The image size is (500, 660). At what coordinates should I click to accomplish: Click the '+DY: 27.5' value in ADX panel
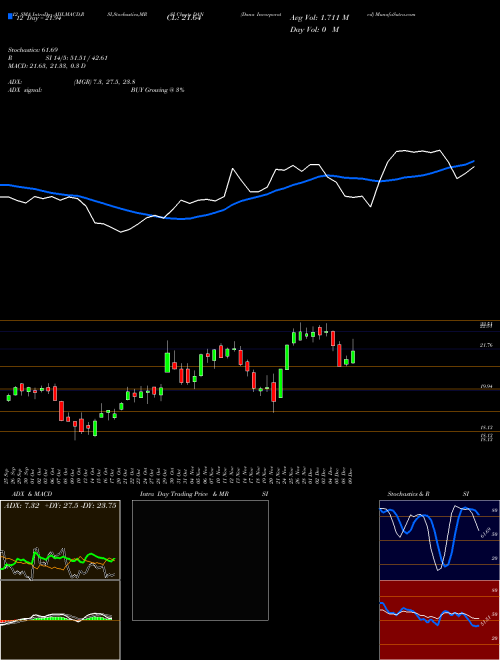pos(61,506)
